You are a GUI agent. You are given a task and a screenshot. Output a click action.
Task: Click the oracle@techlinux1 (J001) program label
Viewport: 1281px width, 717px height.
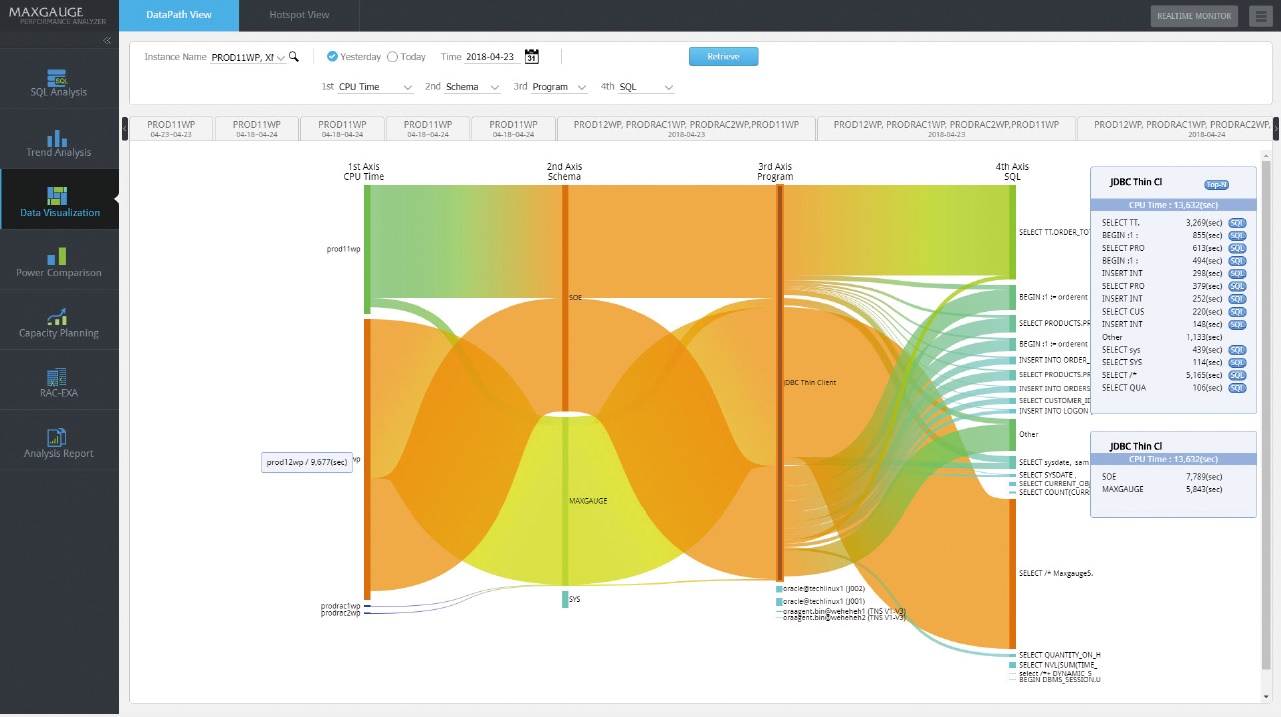point(824,601)
